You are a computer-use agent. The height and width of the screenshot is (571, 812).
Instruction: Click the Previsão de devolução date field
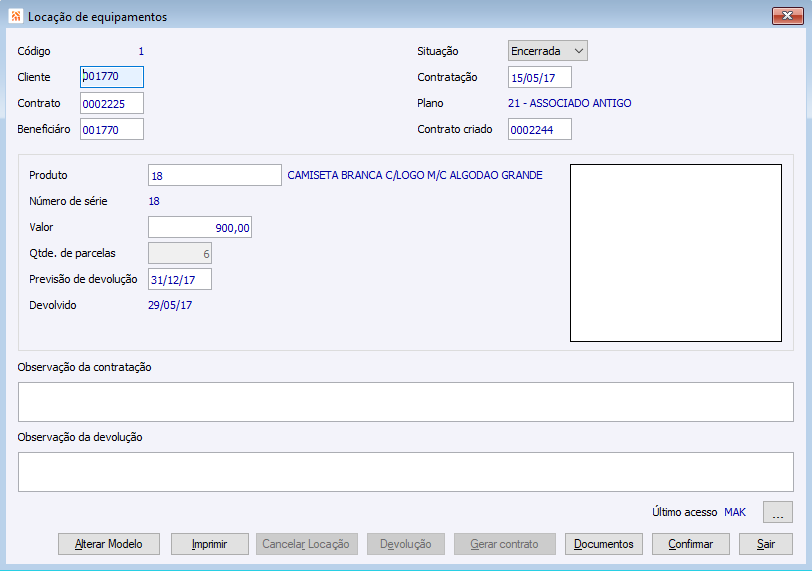click(180, 279)
